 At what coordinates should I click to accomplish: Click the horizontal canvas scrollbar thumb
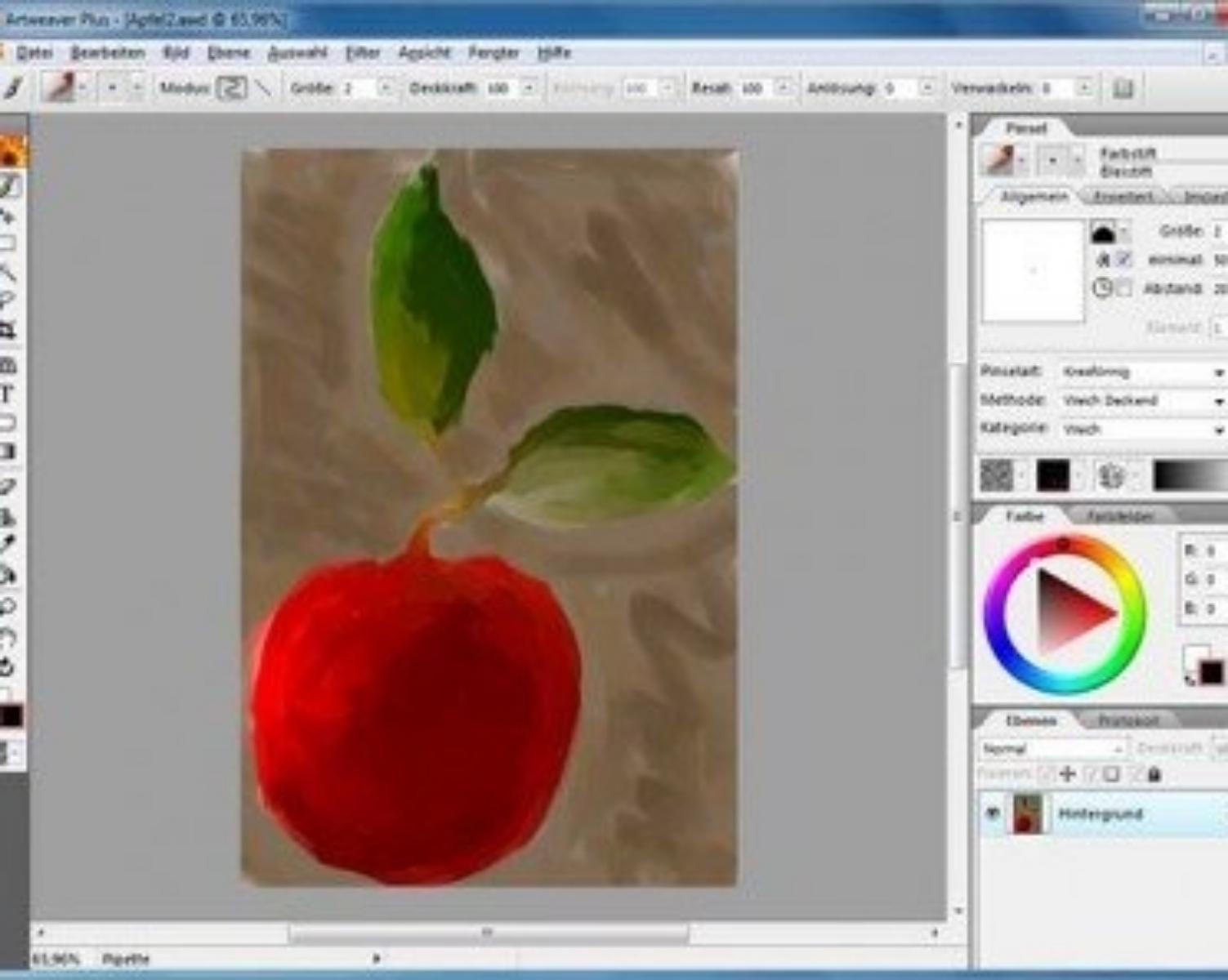coord(488,933)
